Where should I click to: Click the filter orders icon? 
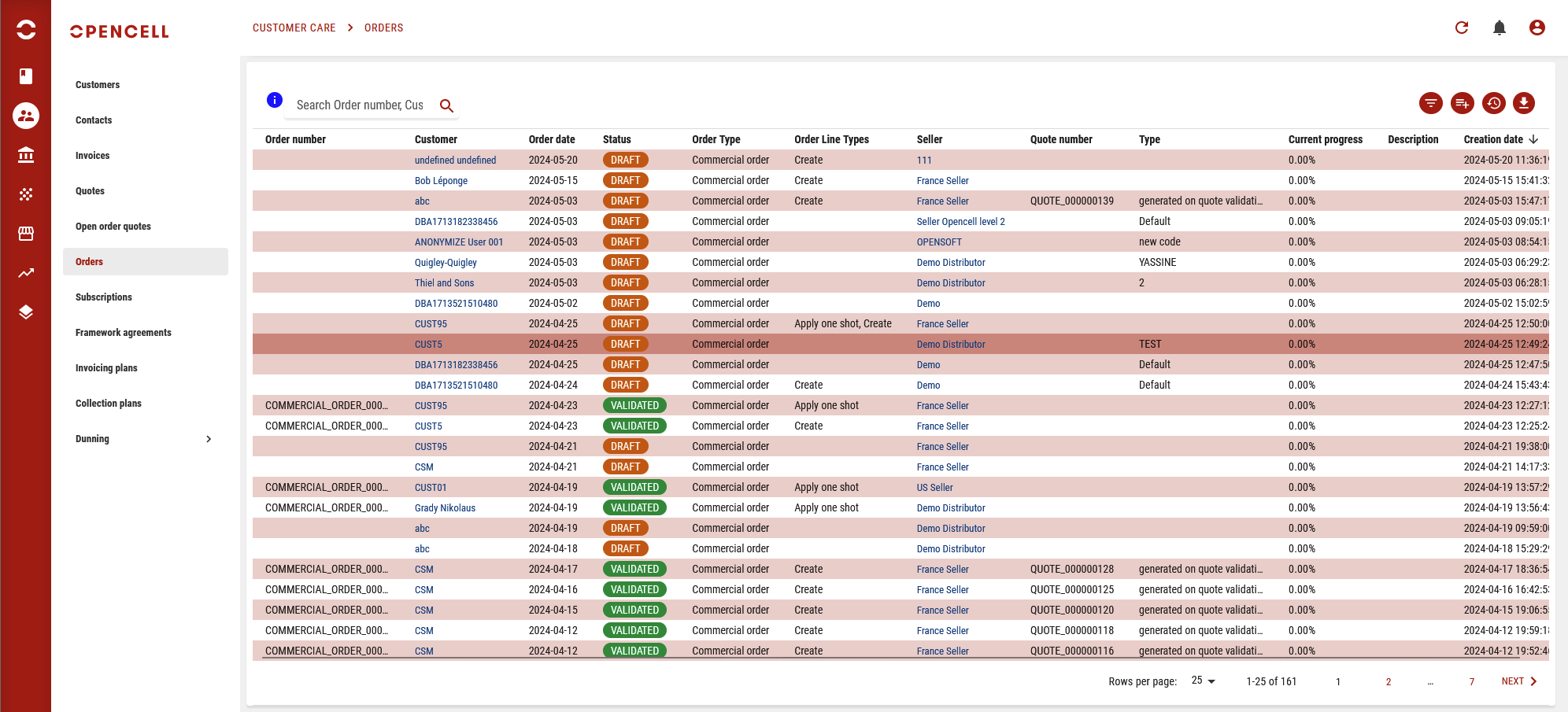1430,103
